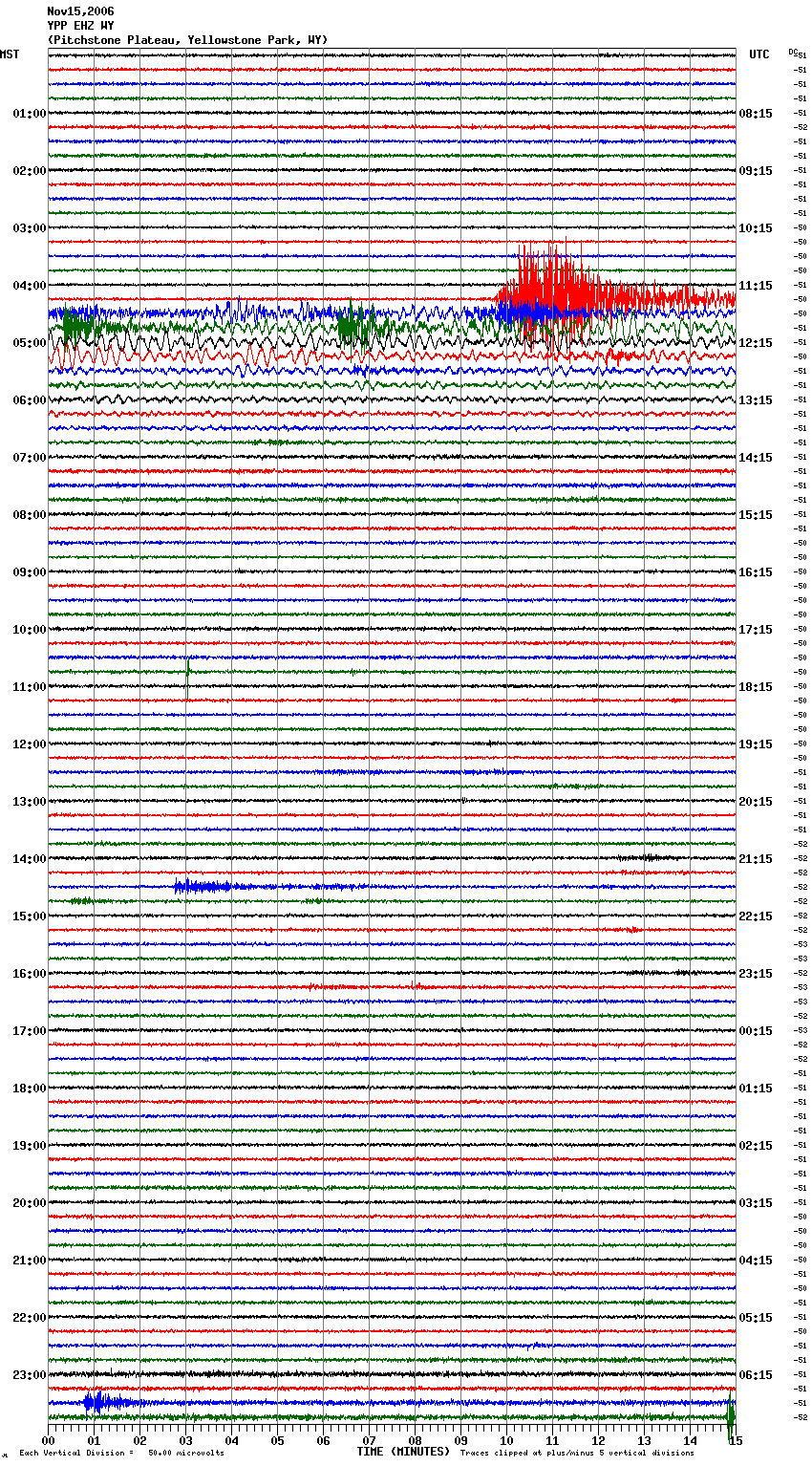812x1466 pixels.
Task: Click the Each Vertical Division 50.00 microvolts note
Action: click(121, 1453)
